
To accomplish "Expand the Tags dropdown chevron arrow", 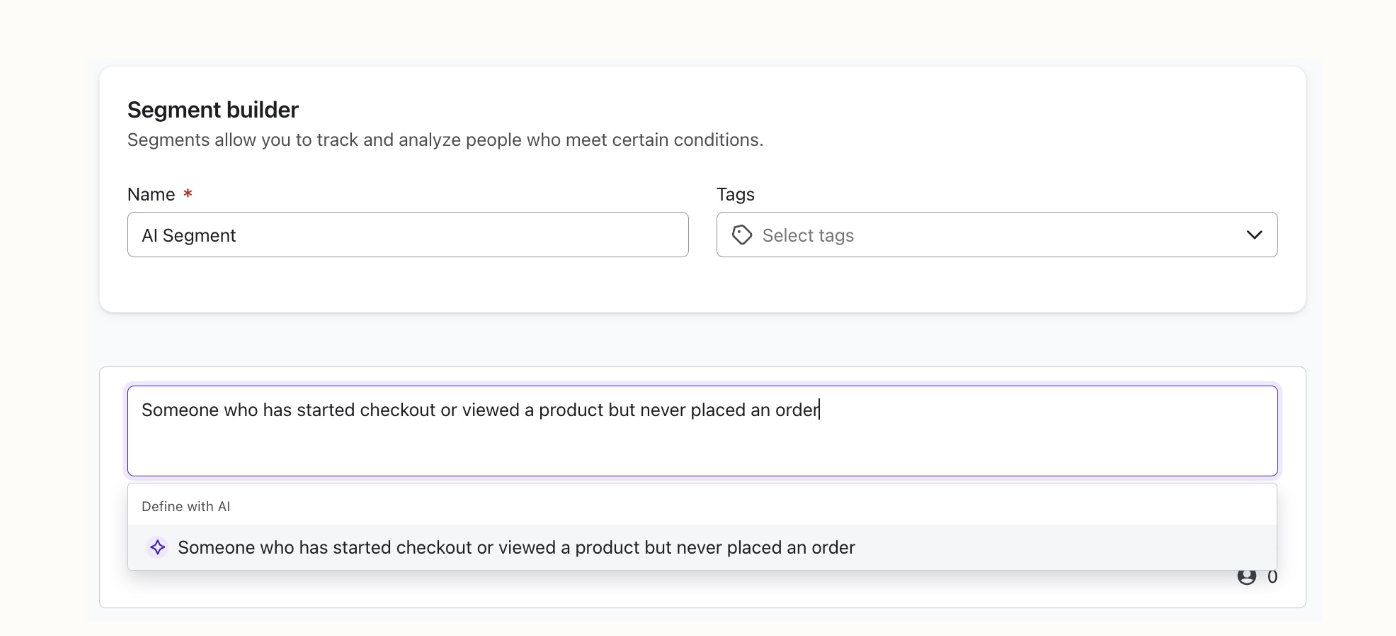I will coord(1254,235).
